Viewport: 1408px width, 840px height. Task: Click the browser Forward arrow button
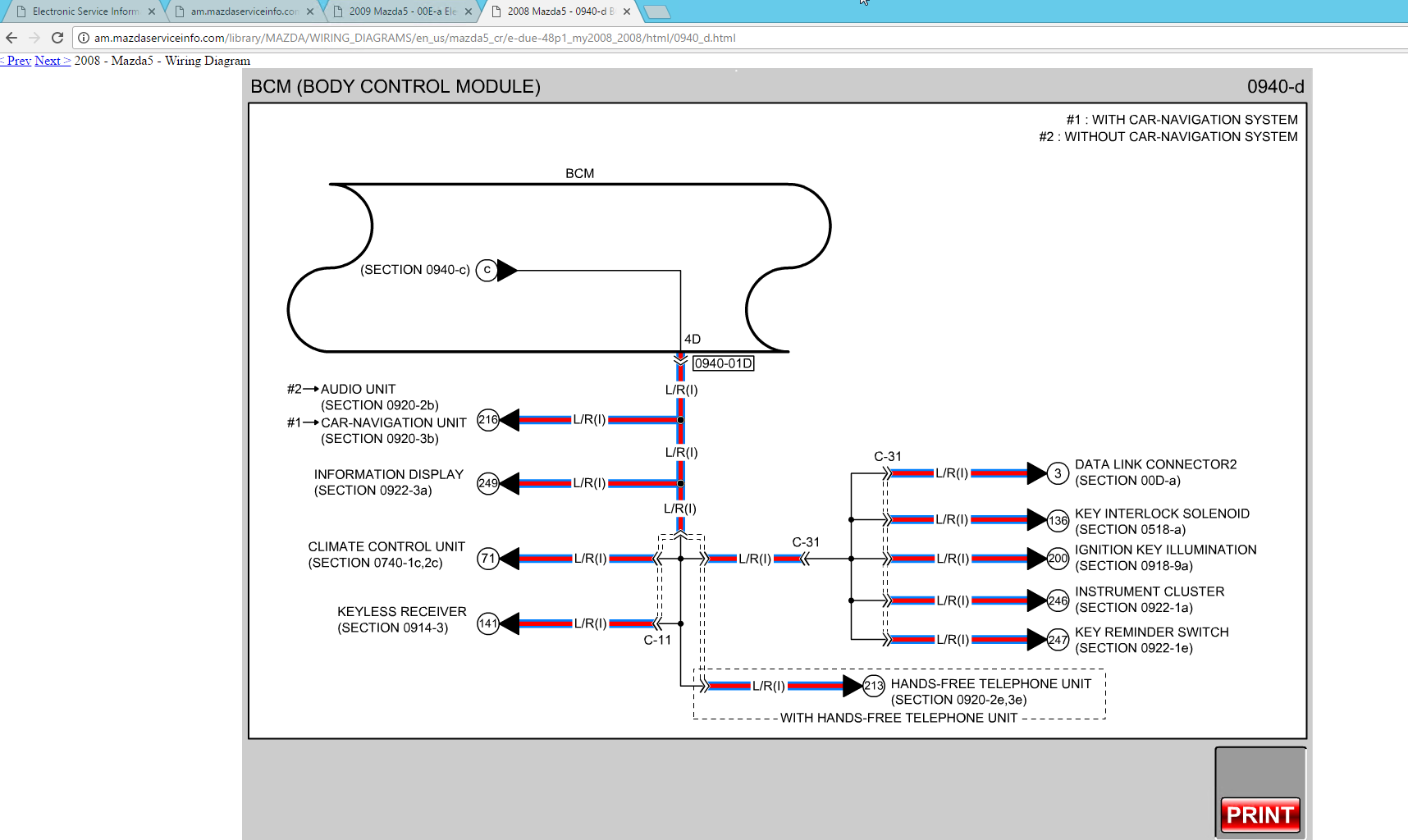(x=34, y=38)
